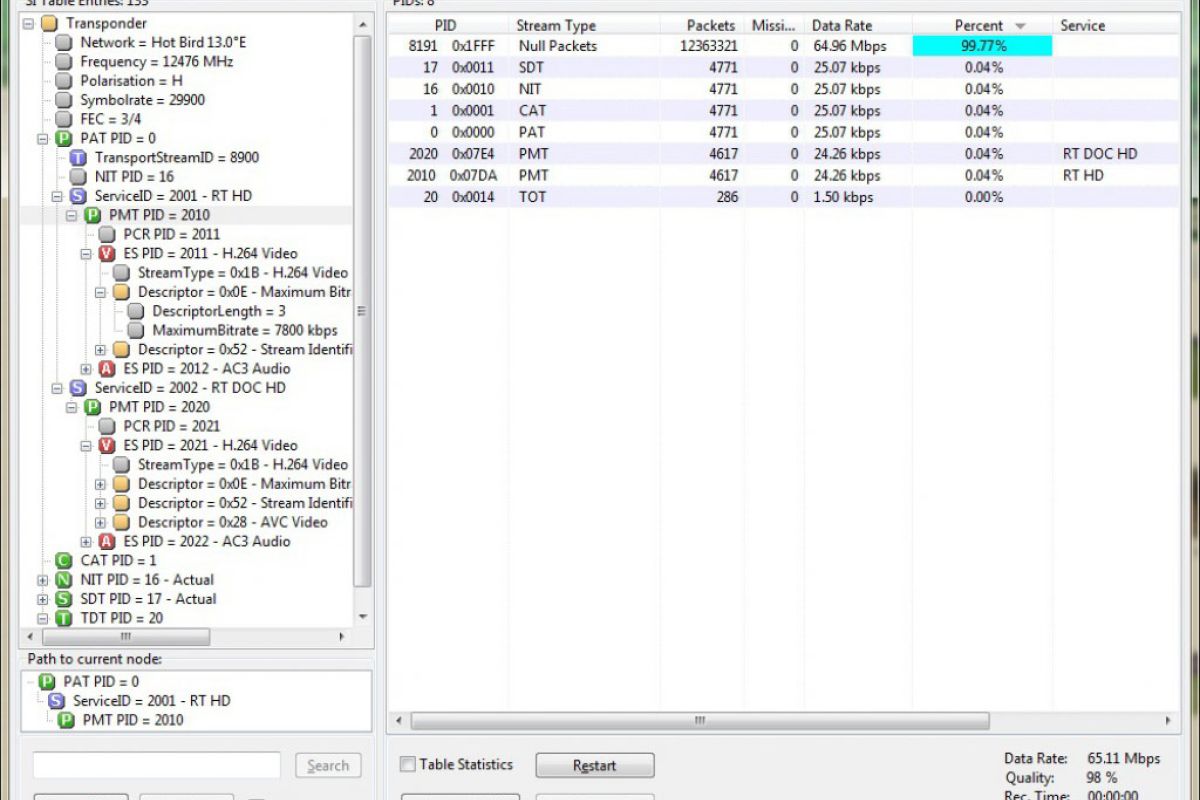Collapse the ServiceID 2002 RT DOC HD node
The image size is (1200, 800).
[57, 388]
